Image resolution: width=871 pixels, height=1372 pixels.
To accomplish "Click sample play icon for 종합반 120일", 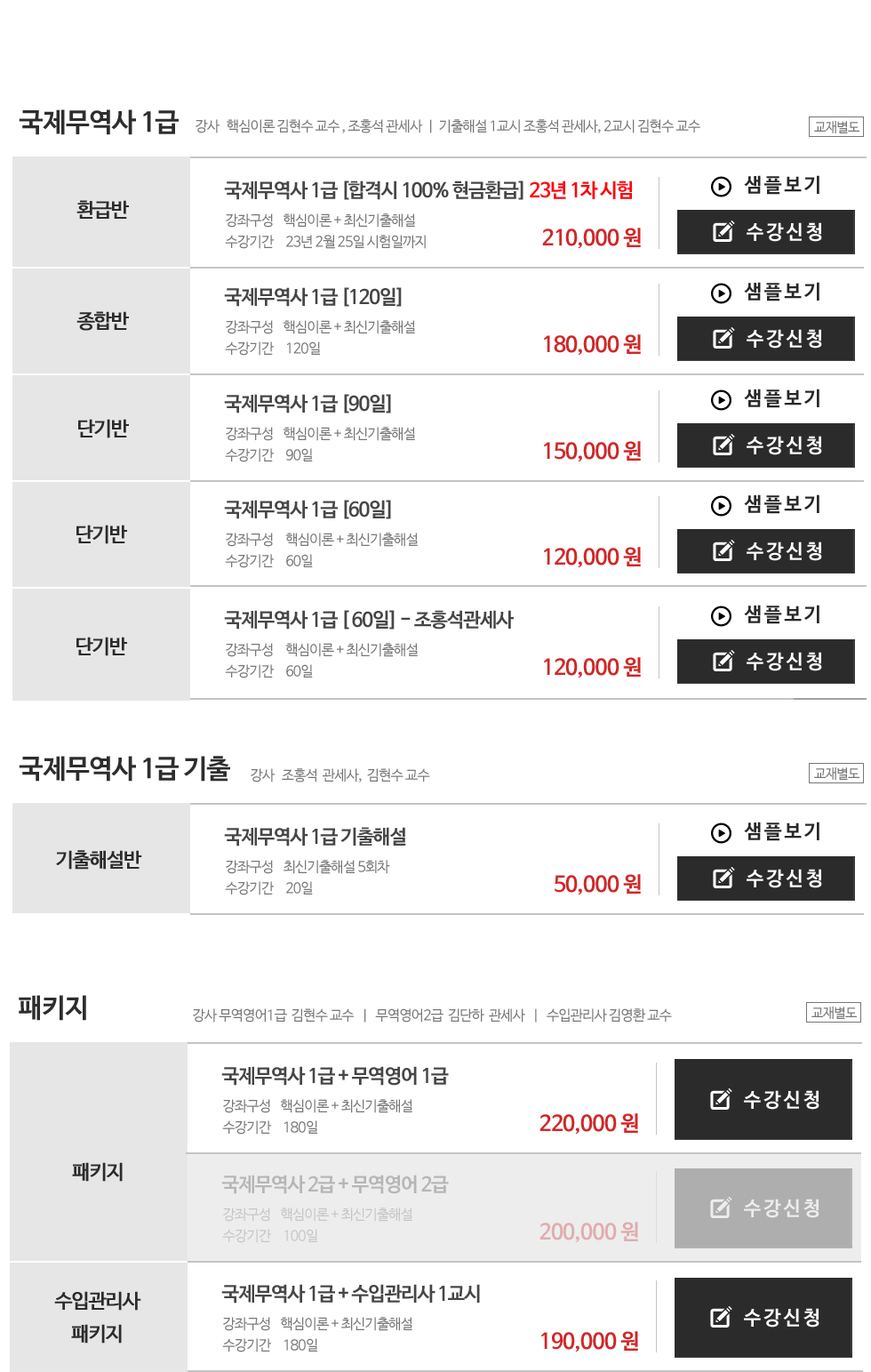I will [x=721, y=293].
